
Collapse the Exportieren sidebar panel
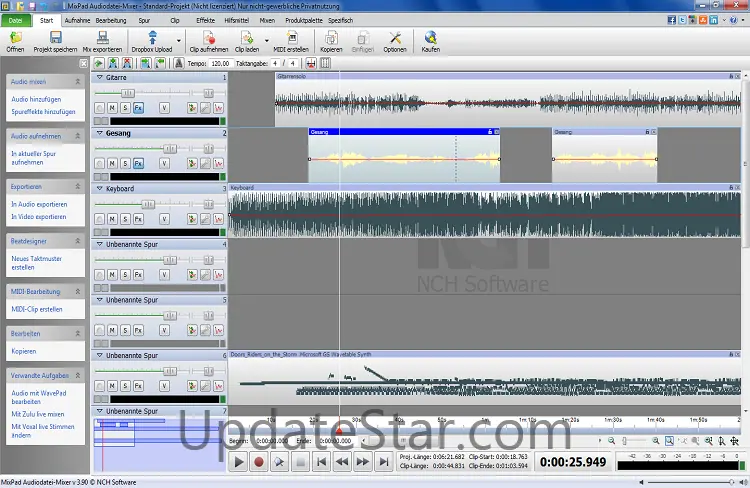77,187
